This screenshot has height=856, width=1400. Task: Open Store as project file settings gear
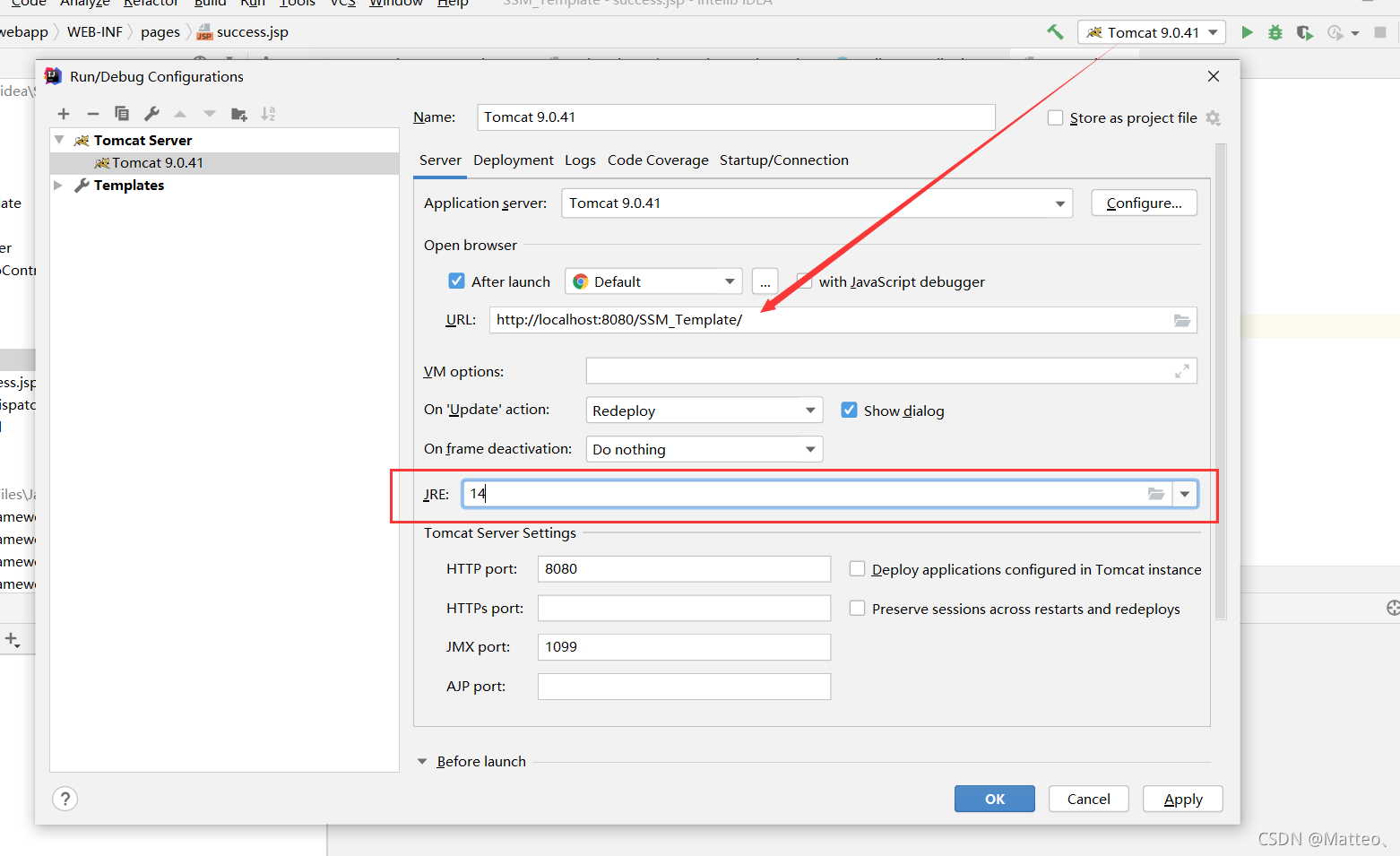point(1214,118)
